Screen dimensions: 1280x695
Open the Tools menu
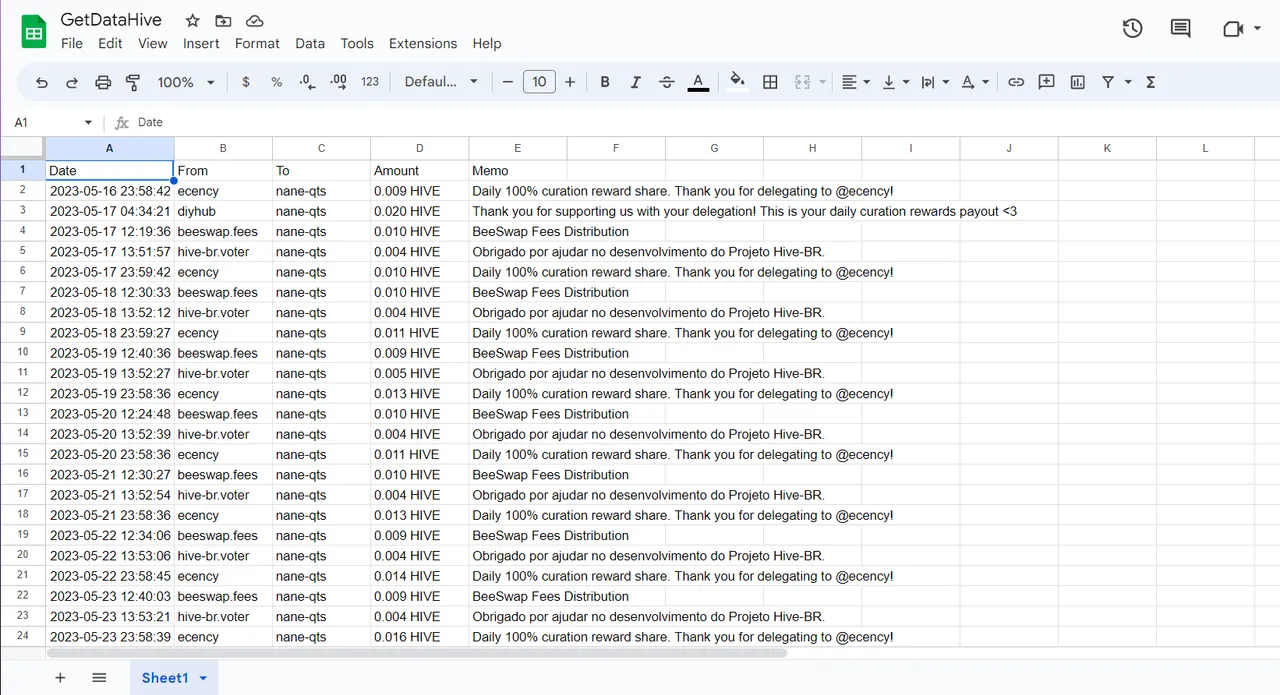[x=357, y=43]
